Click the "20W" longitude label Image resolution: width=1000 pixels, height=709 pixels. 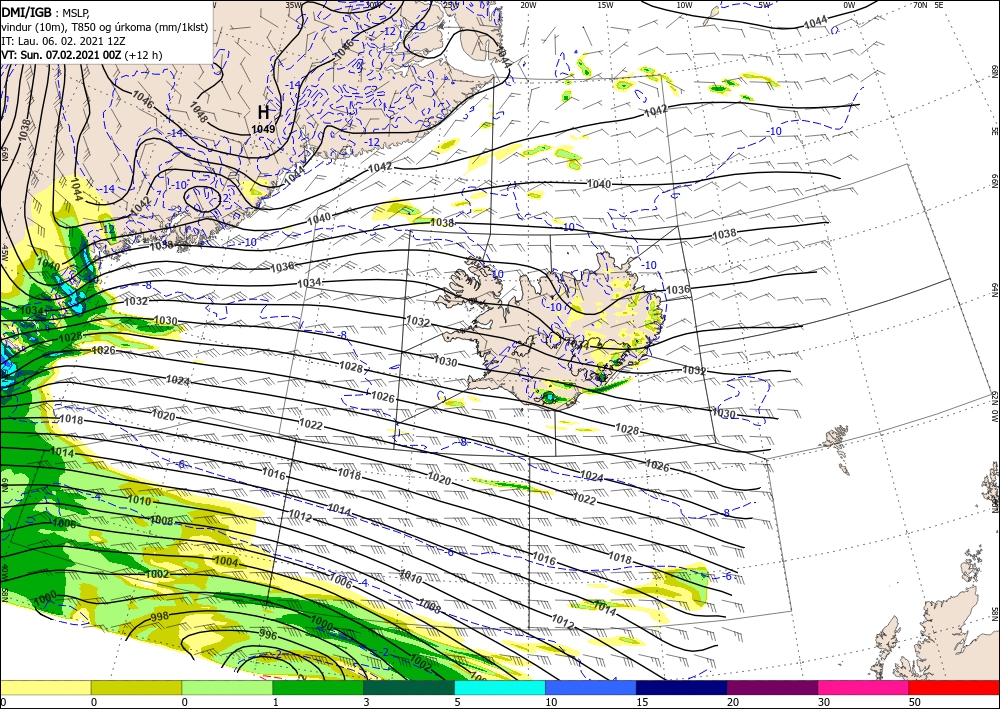pos(528,5)
